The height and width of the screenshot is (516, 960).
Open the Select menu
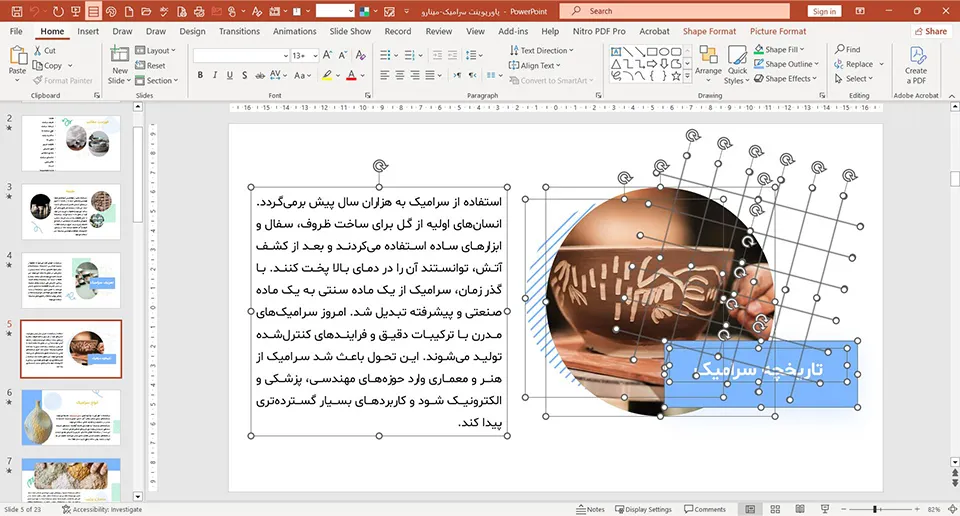[x=853, y=79]
